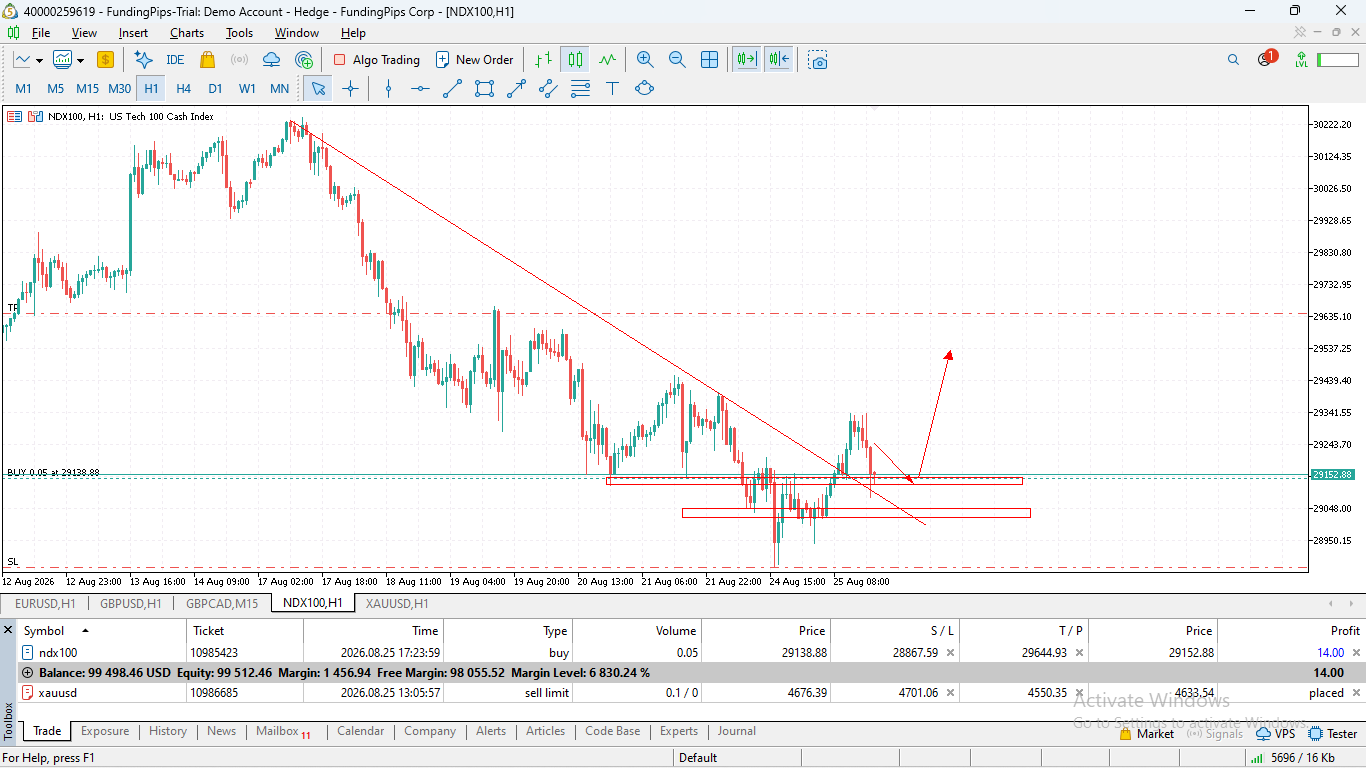1366x768 pixels.
Task: Open the Insert menu
Action: coord(133,33)
